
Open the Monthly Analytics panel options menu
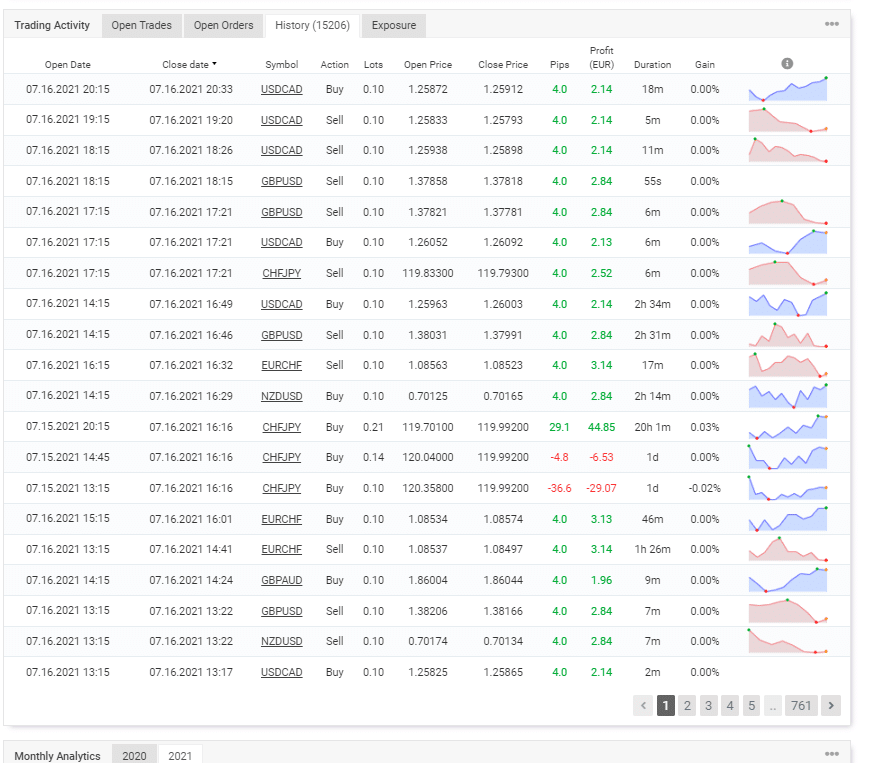point(832,754)
